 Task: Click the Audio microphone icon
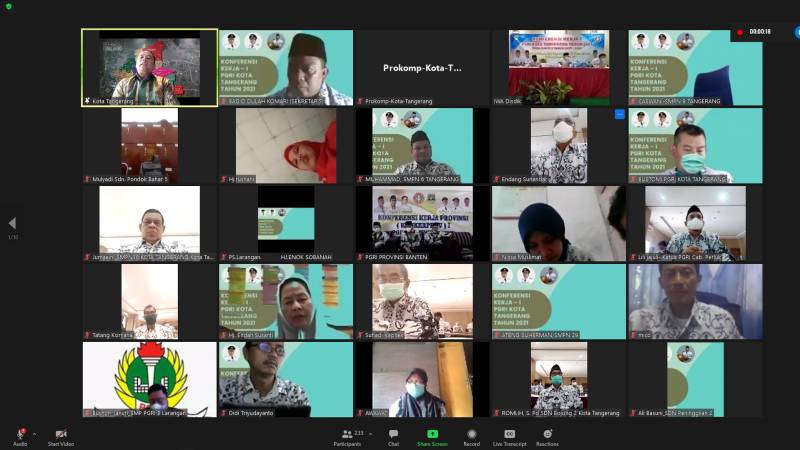click(x=19, y=434)
